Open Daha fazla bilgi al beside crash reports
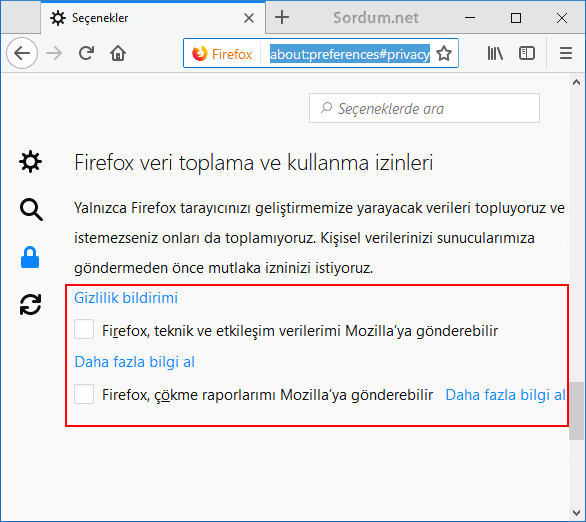586x522 pixels. (x=505, y=395)
